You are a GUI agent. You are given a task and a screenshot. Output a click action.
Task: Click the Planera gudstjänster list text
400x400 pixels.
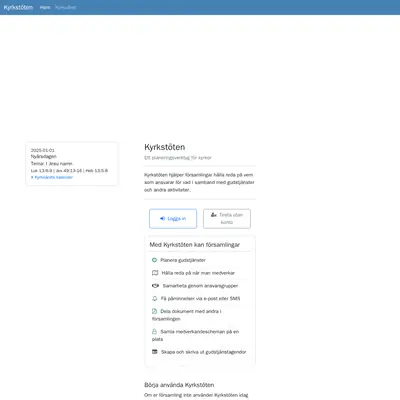coord(183,260)
